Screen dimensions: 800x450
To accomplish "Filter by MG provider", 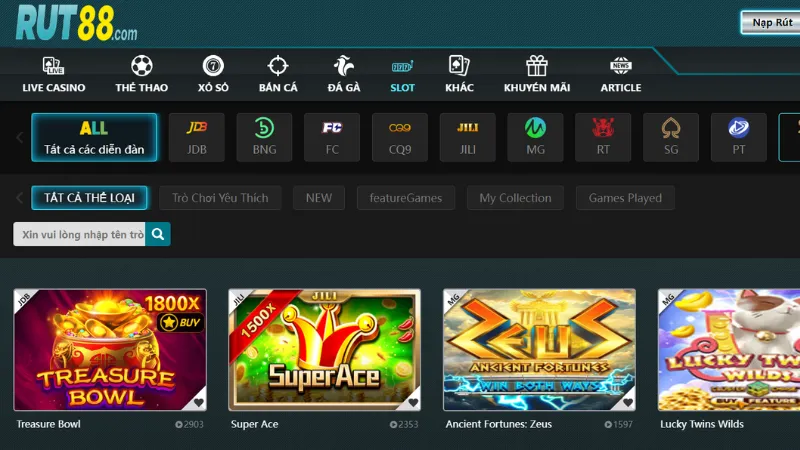I will pyautogui.click(x=535, y=137).
